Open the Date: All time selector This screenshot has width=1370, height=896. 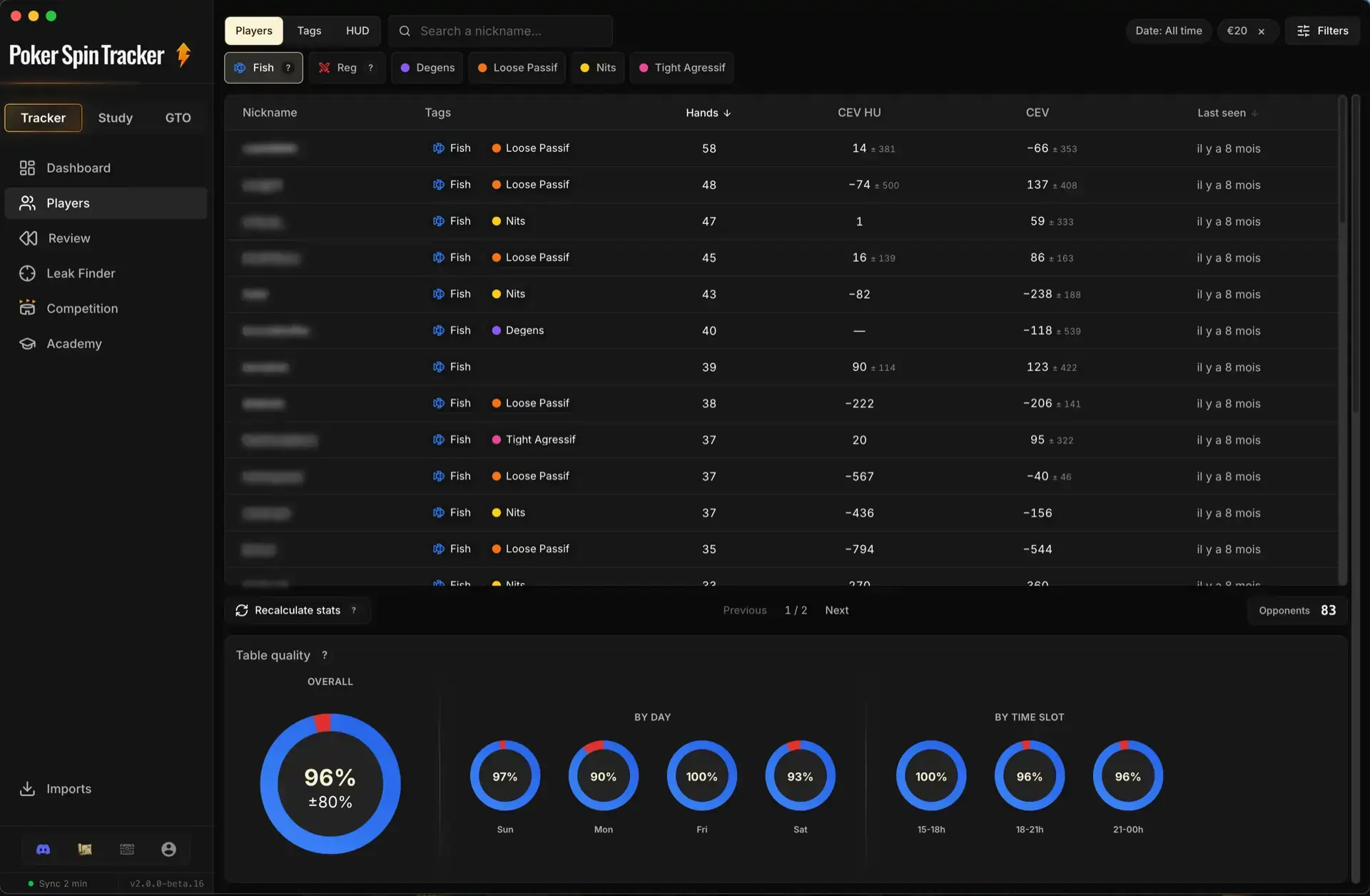[x=1169, y=31]
